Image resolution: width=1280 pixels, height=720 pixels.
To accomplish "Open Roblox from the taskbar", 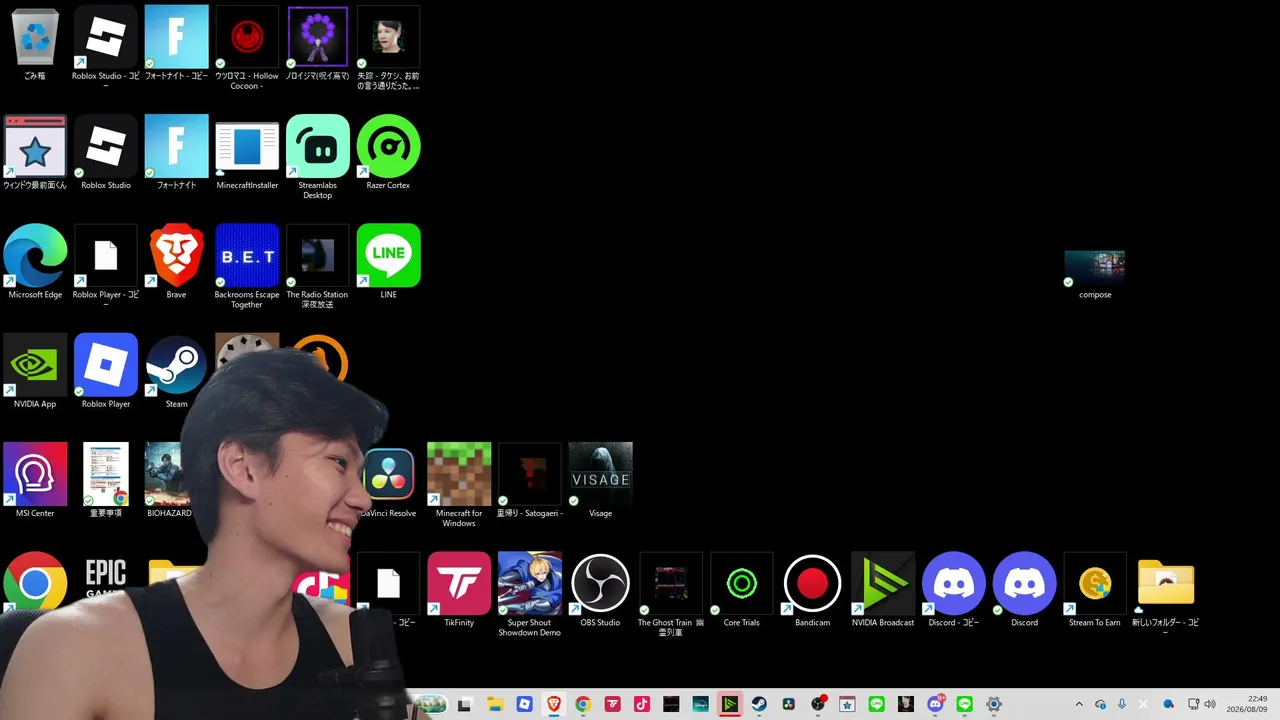I will [524, 704].
